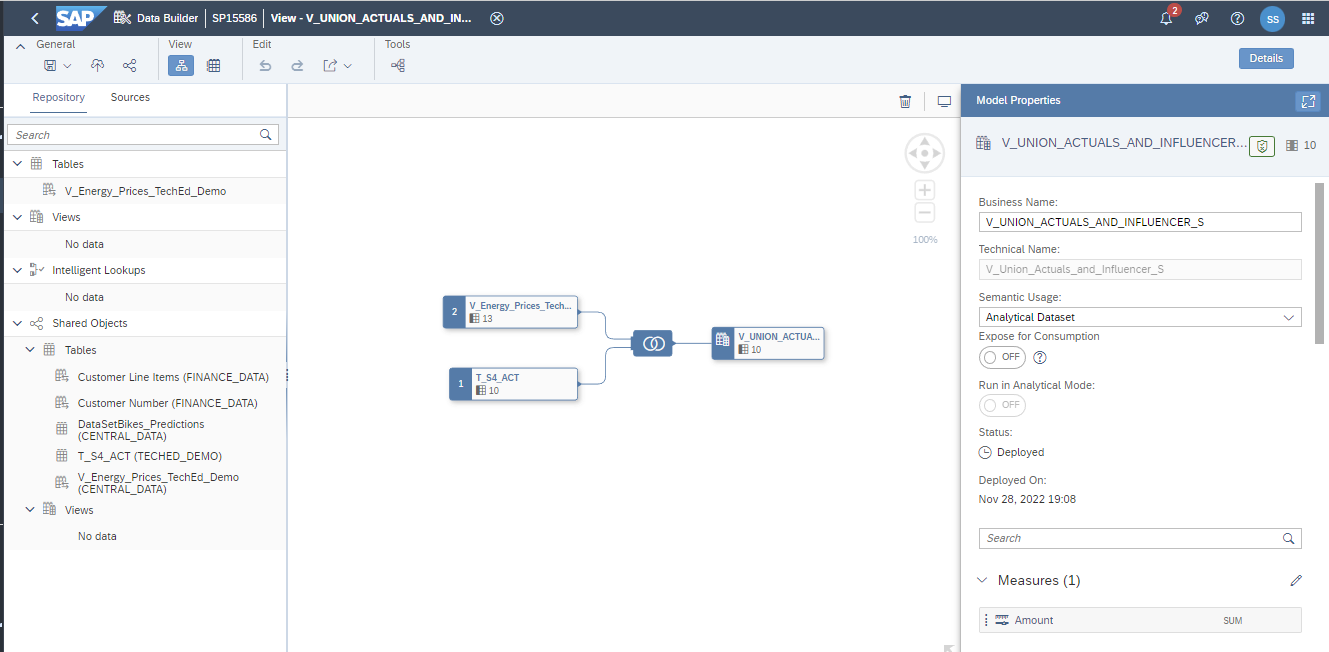Screen dimensions: 1329x652
Task: Switch to the Sources tab
Action: click(130, 97)
